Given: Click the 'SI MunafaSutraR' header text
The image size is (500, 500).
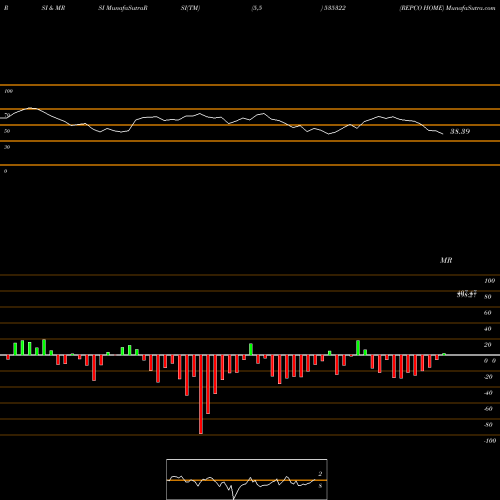Looking at the screenshot, I should (123, 8).
